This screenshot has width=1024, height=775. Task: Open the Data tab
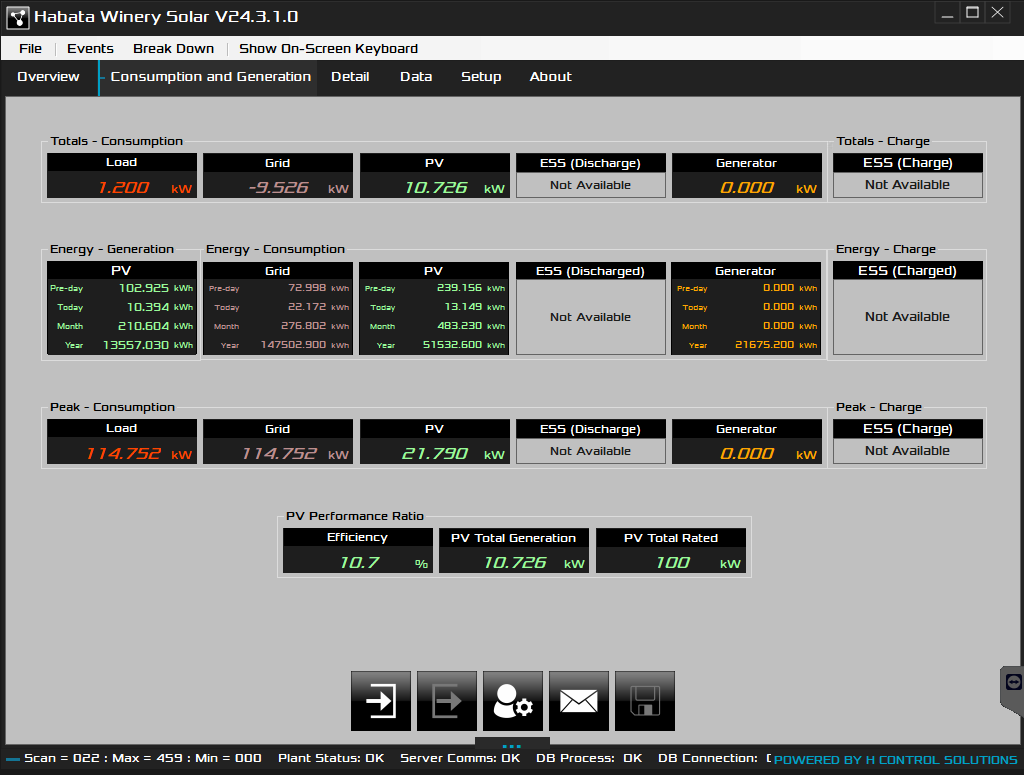(416, 76)
